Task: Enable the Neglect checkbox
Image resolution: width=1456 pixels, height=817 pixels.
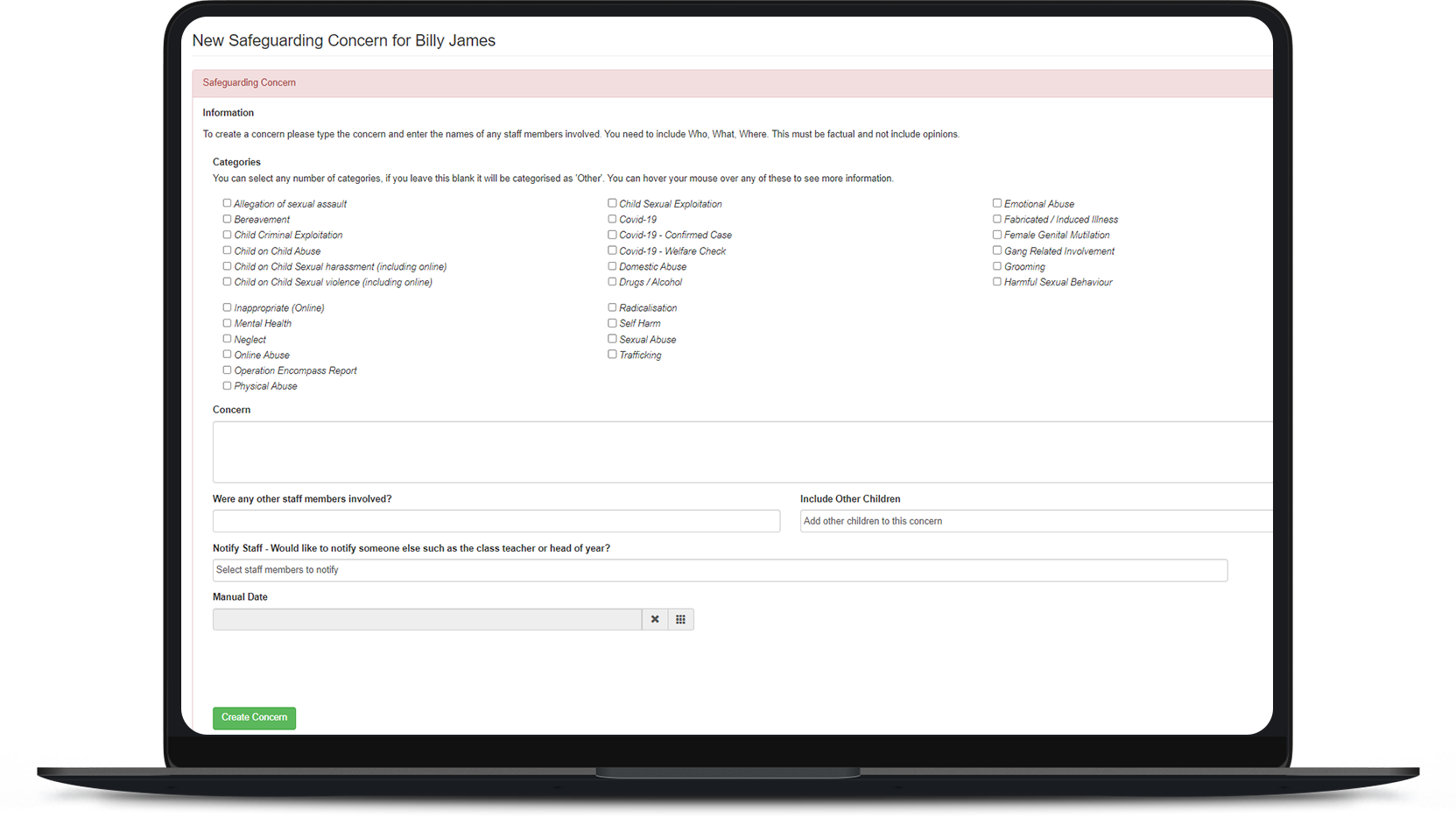Action: pos(227,339)
